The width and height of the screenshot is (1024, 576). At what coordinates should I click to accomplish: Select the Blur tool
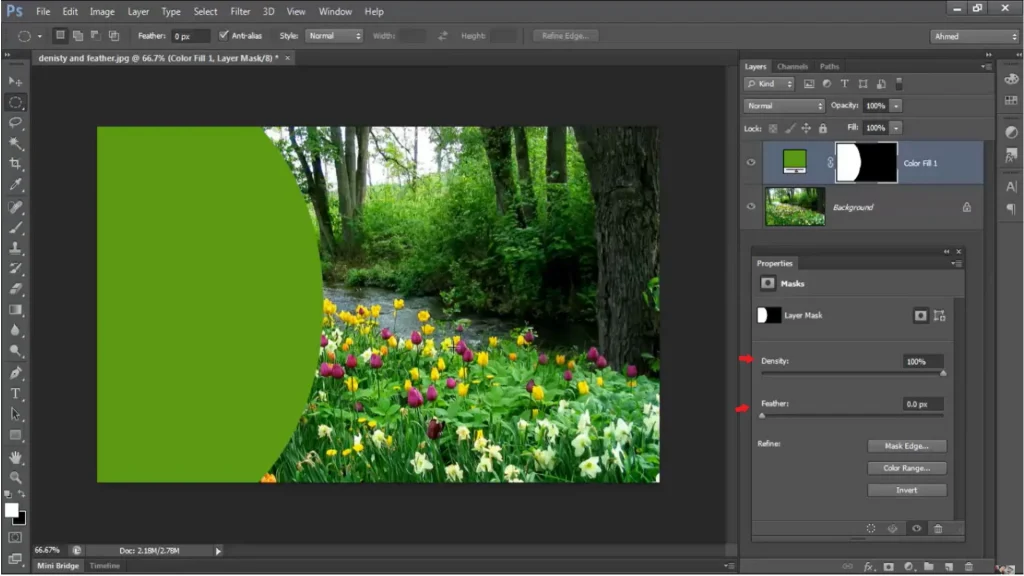point(16,330)
